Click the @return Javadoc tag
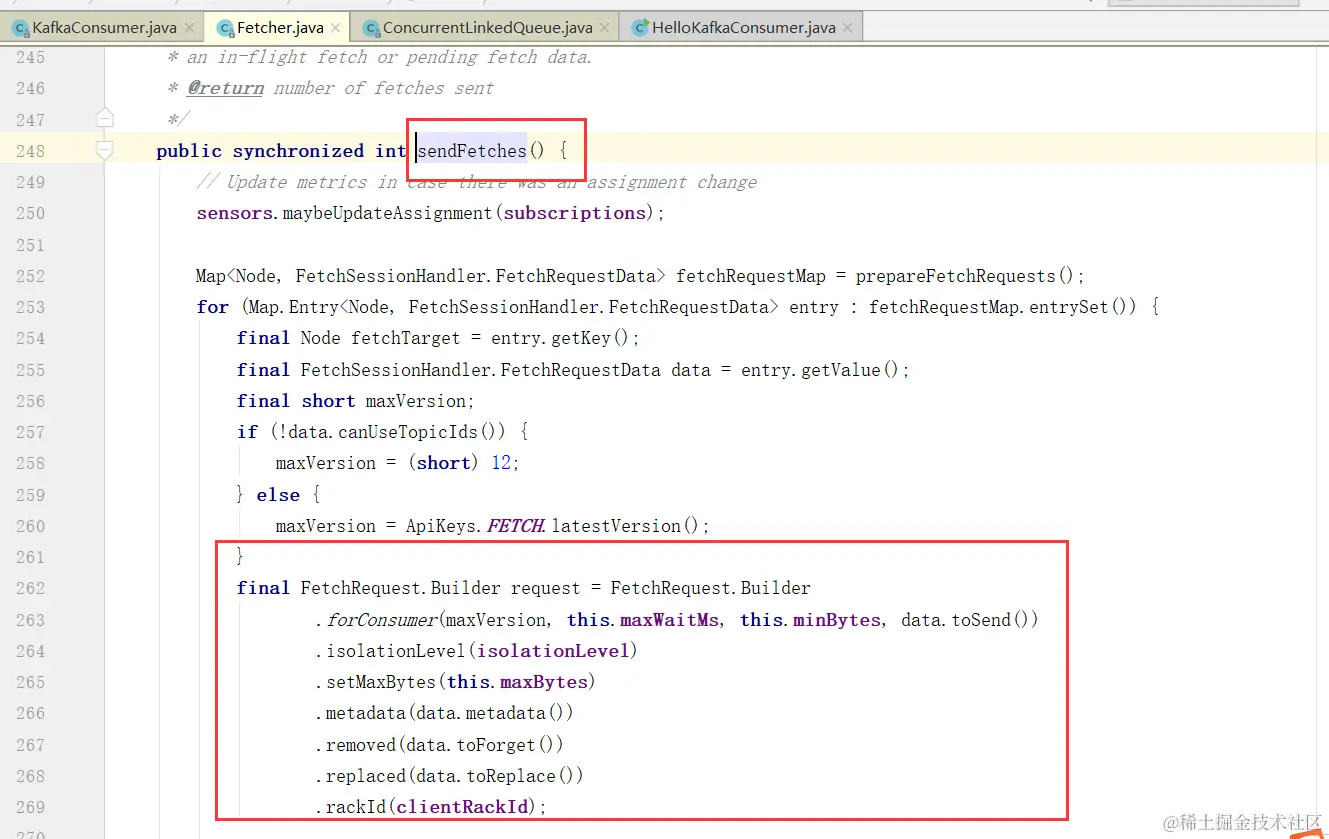 coord(226,88)
